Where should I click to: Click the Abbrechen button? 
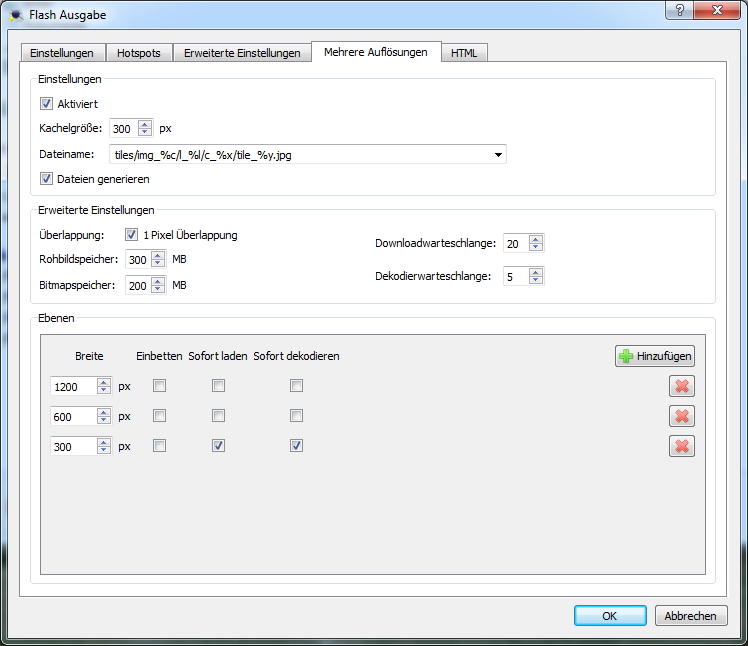tap(690, 616)
